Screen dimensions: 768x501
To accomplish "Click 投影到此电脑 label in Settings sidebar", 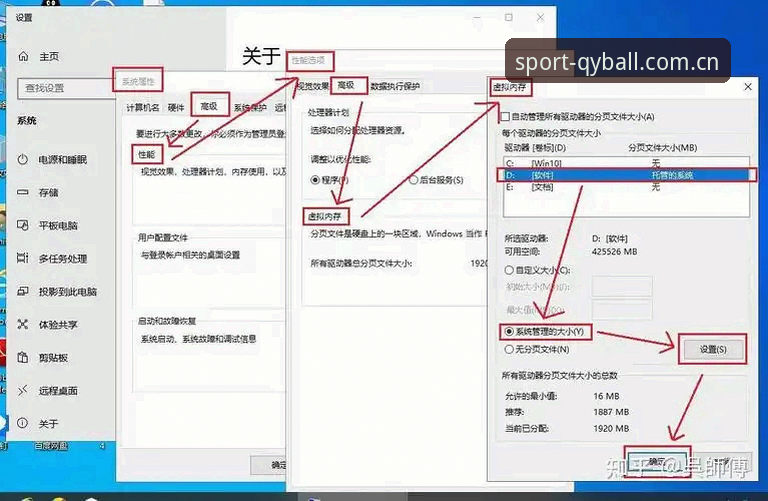I will (68, 292).
